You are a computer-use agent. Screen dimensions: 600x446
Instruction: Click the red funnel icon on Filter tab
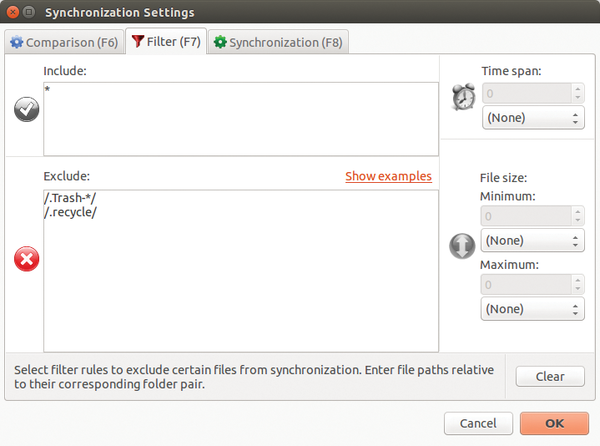pyautogui.click(x=137, y=41)
